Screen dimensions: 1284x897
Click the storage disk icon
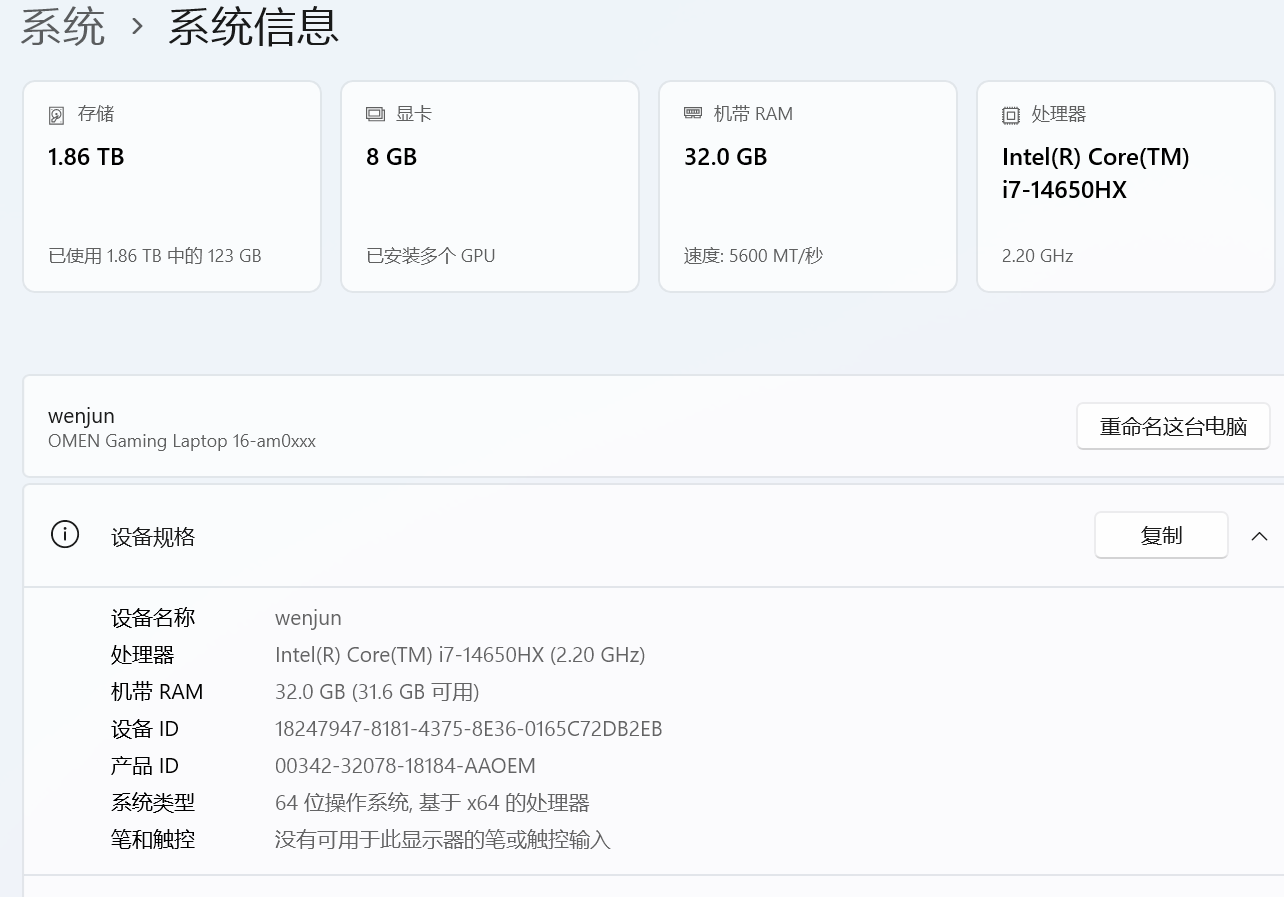click(x=57, y=115)
